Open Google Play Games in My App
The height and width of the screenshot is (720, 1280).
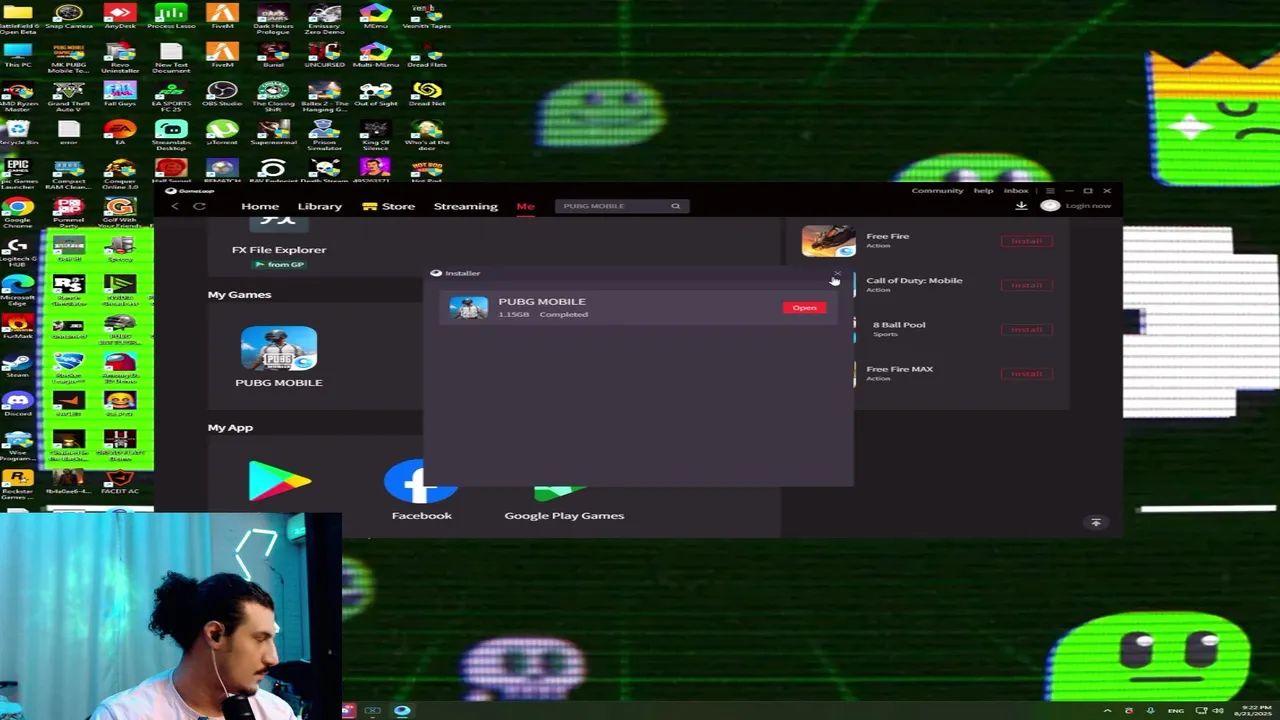click(564, 500)
